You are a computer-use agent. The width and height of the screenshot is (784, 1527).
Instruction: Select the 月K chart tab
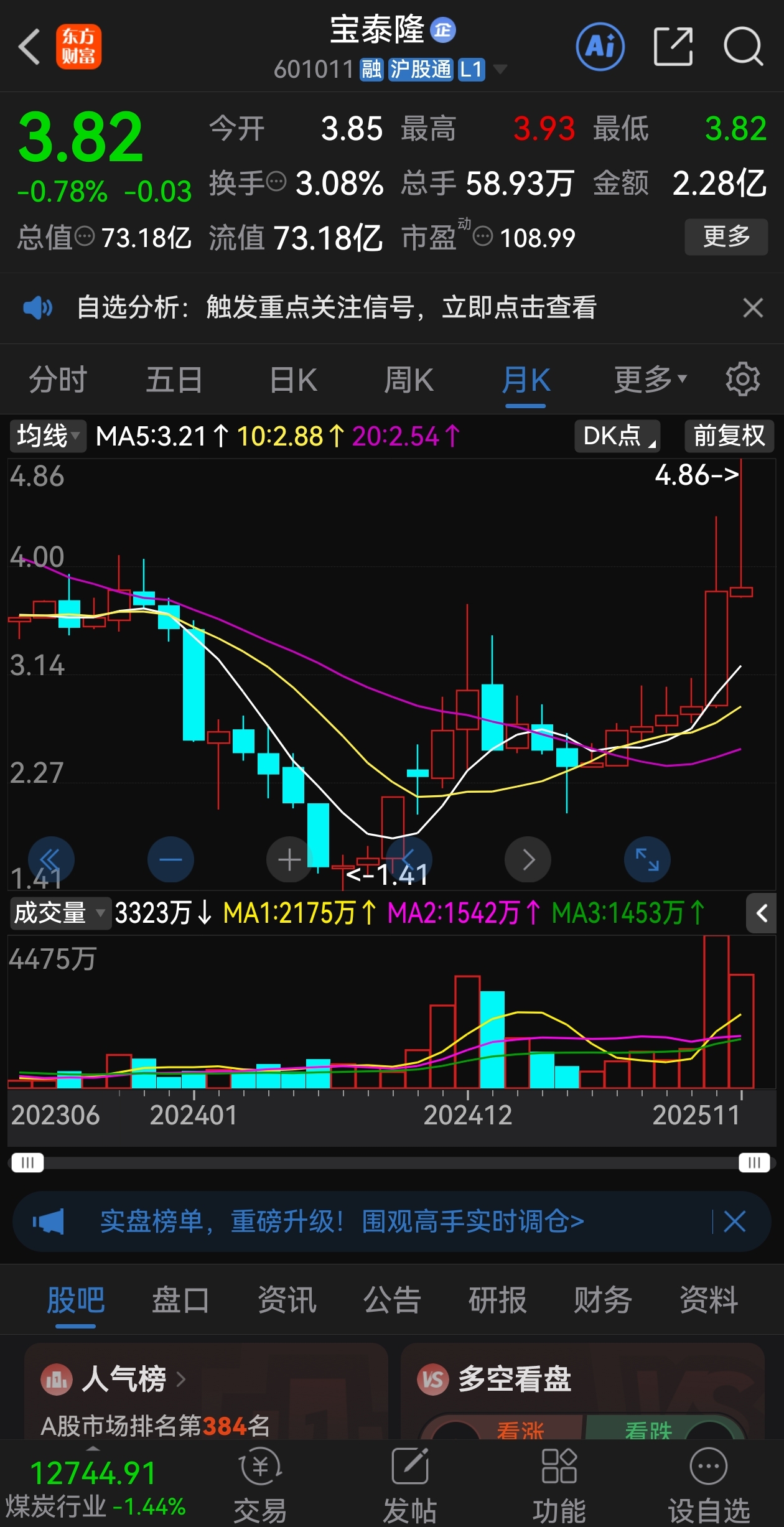(526, 380)
